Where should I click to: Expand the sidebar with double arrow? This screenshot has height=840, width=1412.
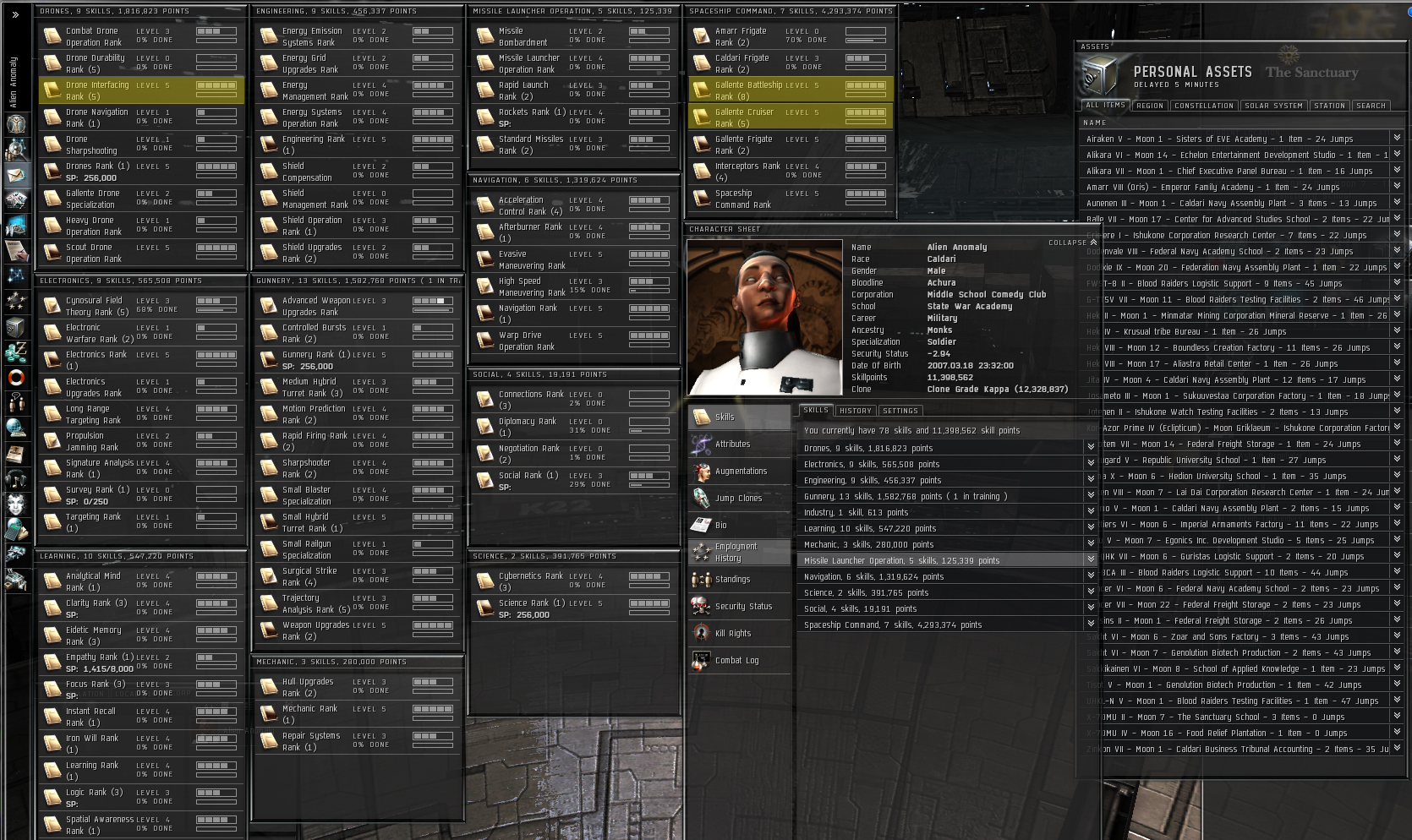tap(15, 14)
